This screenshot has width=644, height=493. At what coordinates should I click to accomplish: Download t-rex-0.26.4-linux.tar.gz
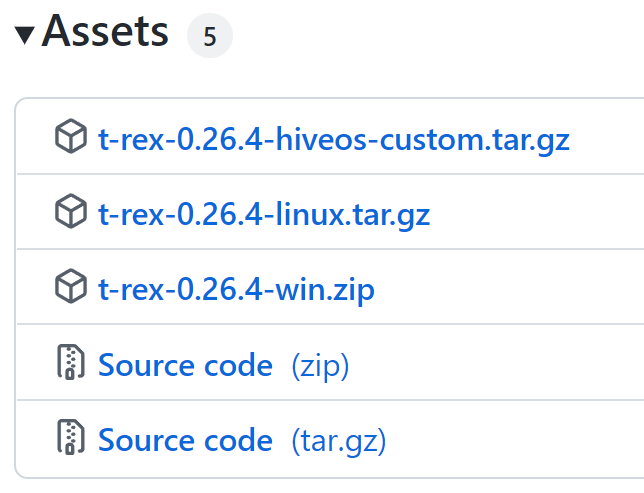[264, 214]
